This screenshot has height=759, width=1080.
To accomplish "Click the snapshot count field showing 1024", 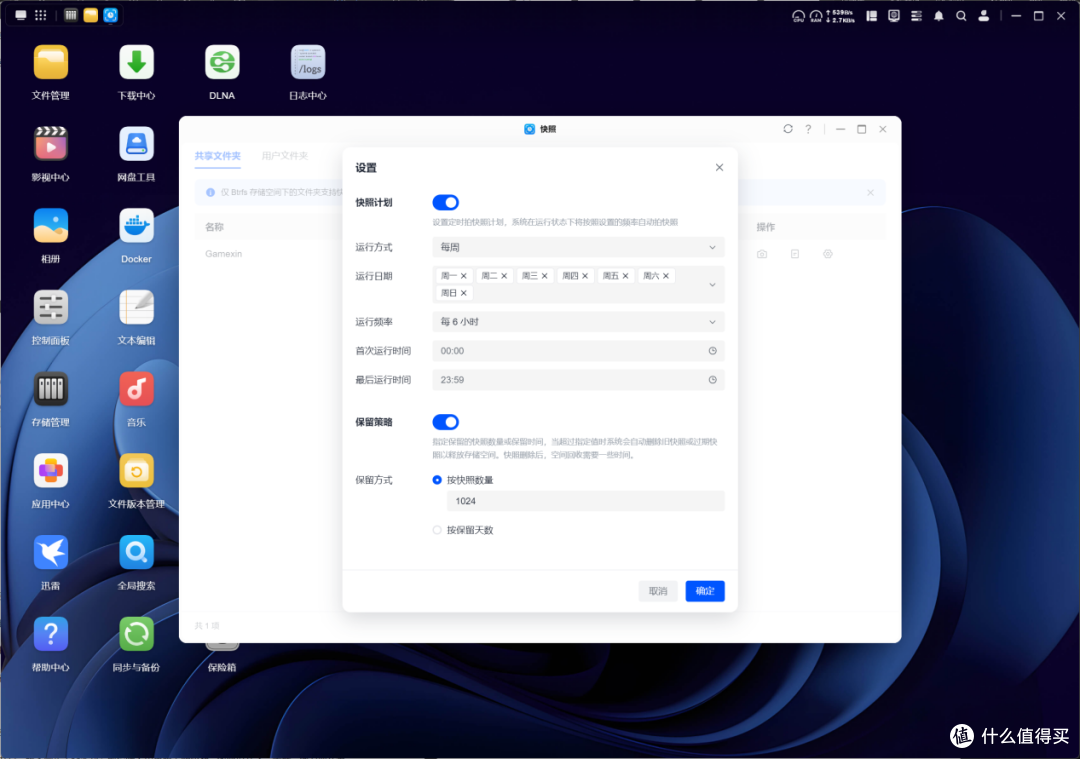I will (x=585, y=501).
